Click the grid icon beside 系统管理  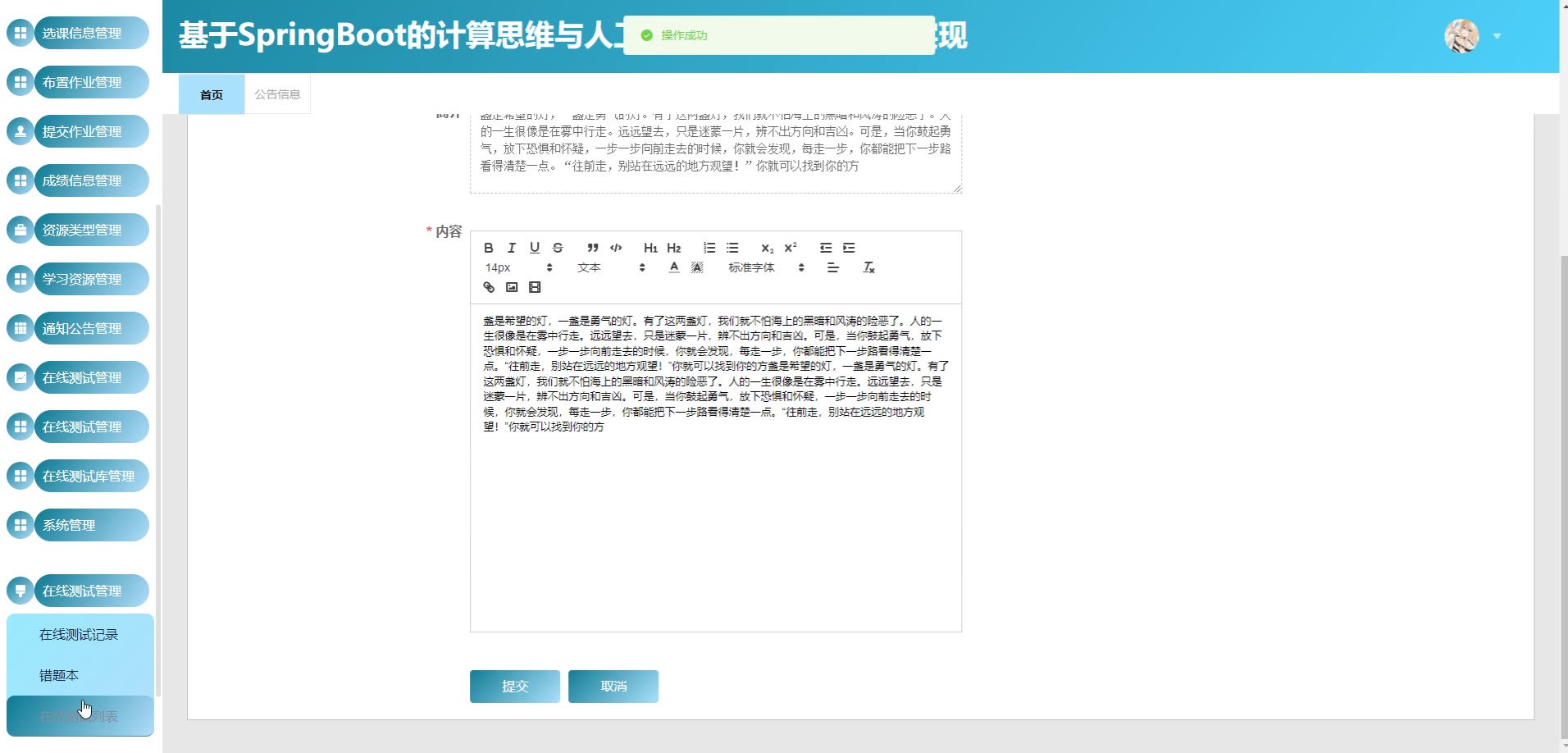[21, 525]
